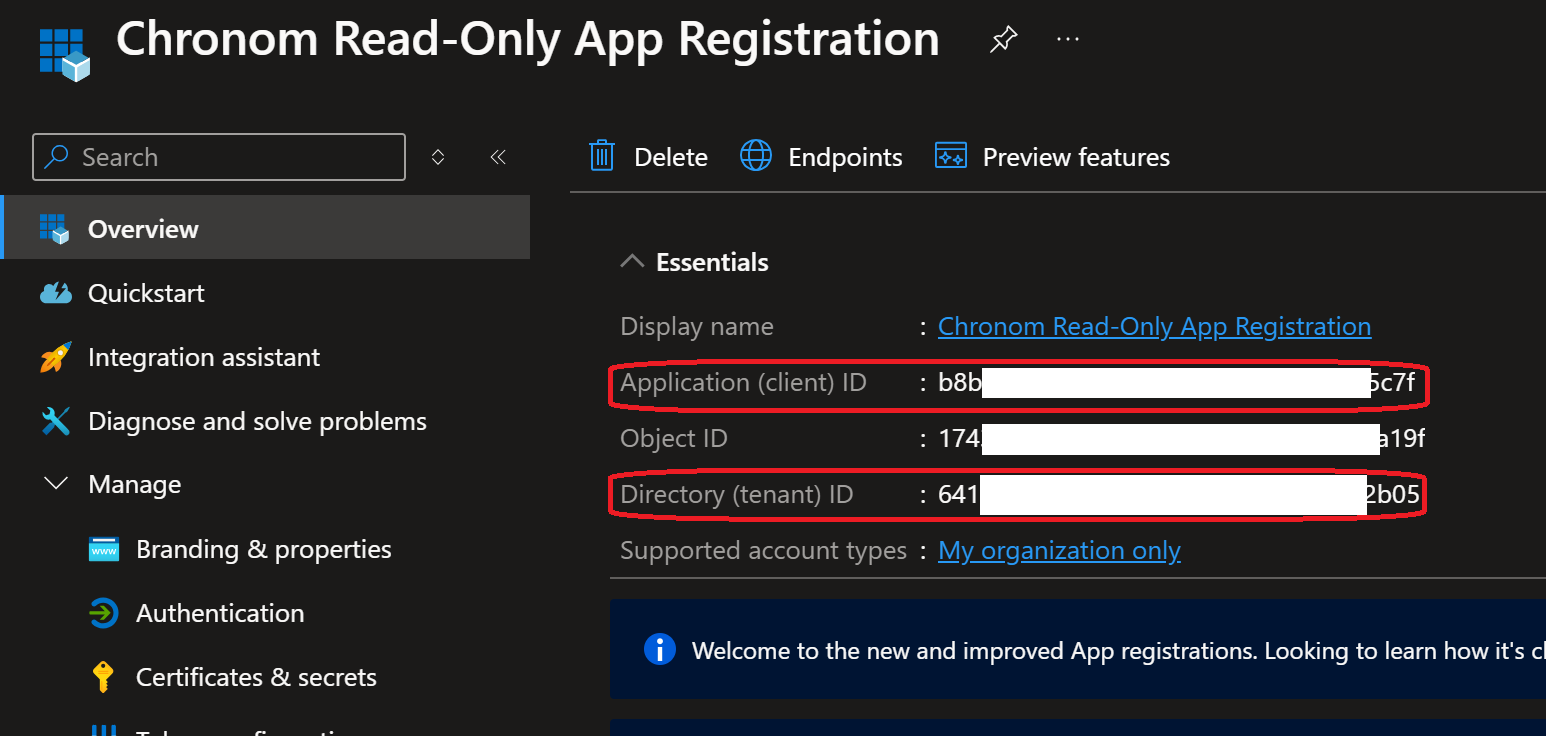Open Diagnose and solve problems wrench icon
The height and width of the screenshot is (736, 1546).
(x=56, y=421)
